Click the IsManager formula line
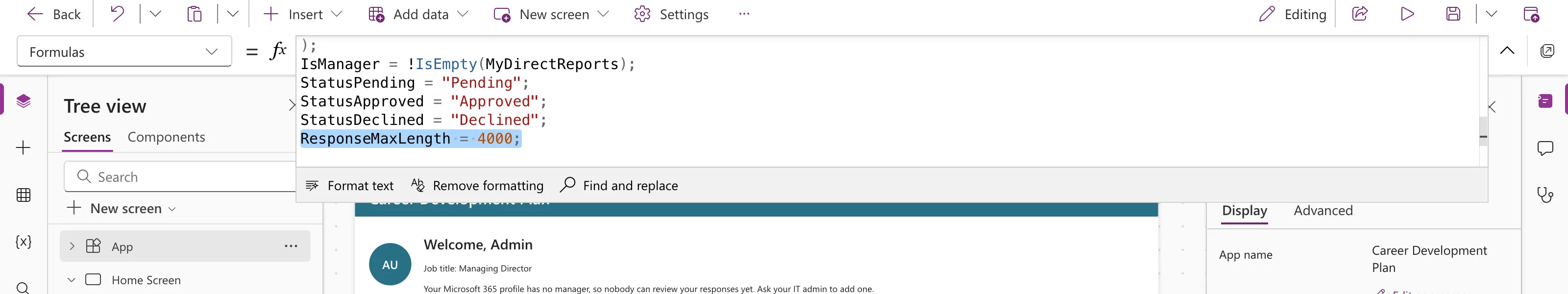This screenshot has height=294, width=1568. tap(467, 64)
